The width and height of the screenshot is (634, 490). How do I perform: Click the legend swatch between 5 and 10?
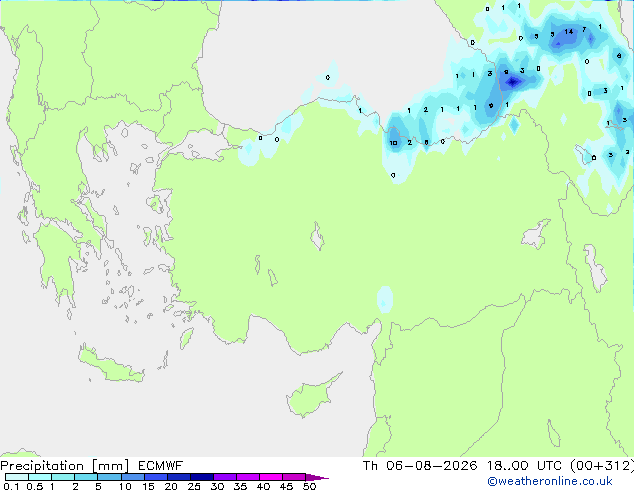coord(109,477)
